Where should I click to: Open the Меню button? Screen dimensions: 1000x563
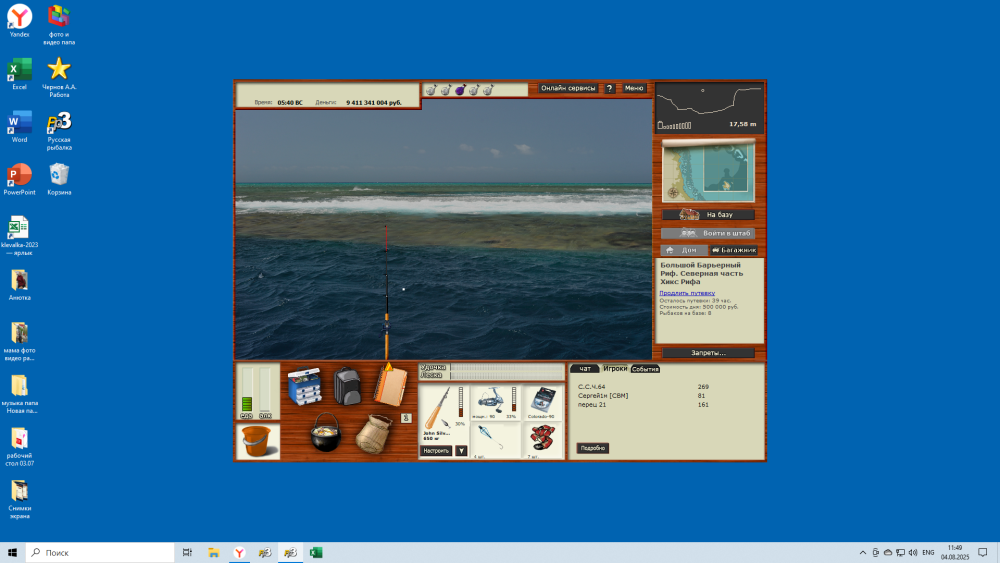pos(634,88)
